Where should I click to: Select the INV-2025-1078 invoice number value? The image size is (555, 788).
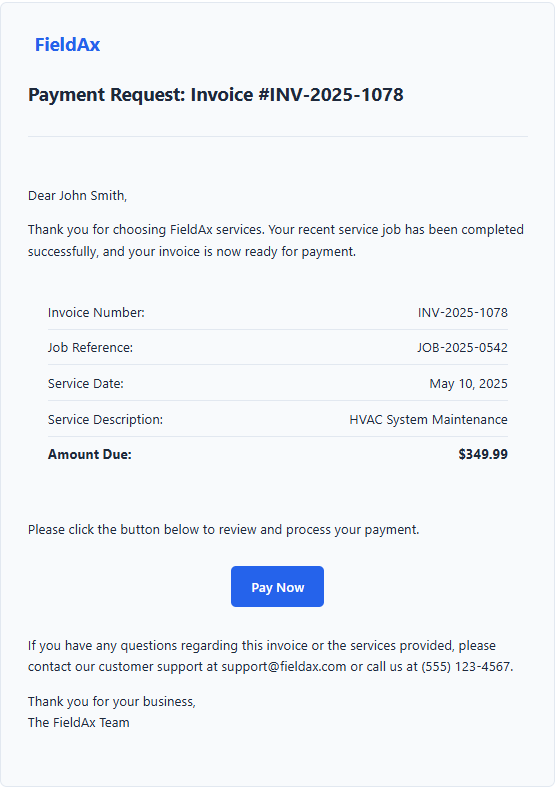pos(462,313)
